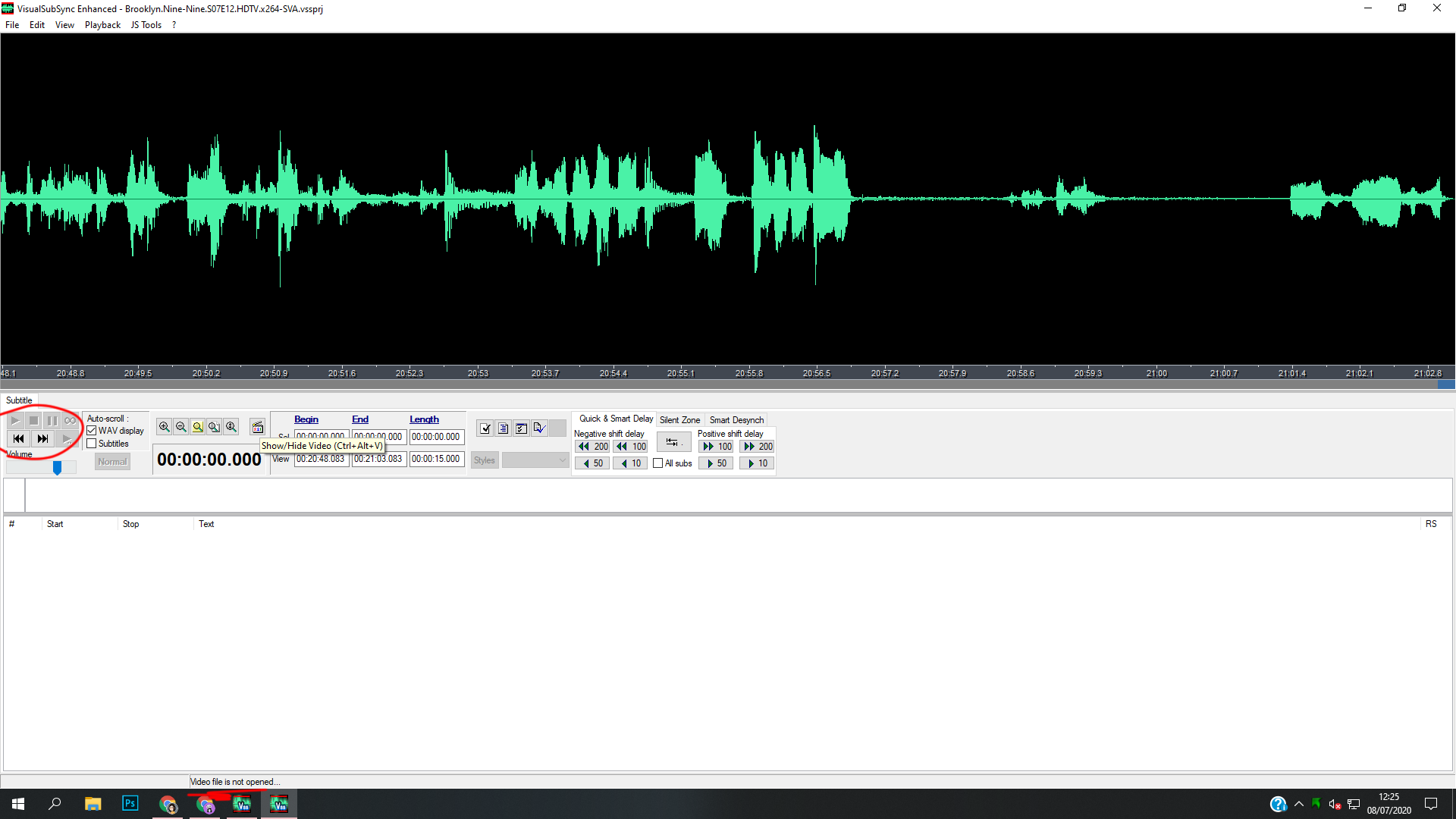Viewport: 1456px width, 819px height.
Task: Expand the Styles dropdown list
Action: coord(562,460)
